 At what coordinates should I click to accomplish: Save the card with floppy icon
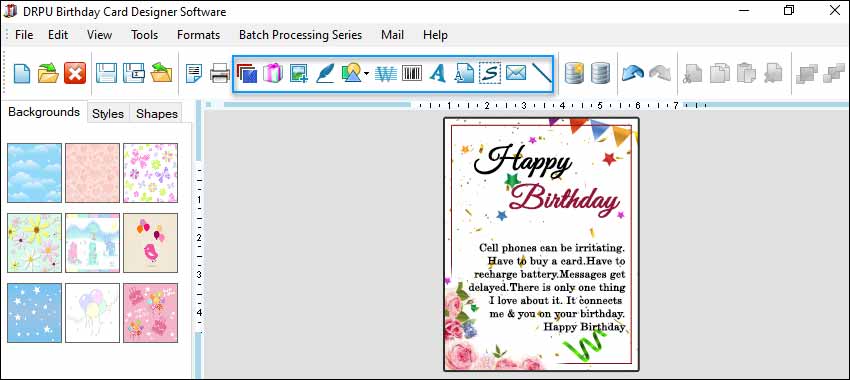[107, 73]
